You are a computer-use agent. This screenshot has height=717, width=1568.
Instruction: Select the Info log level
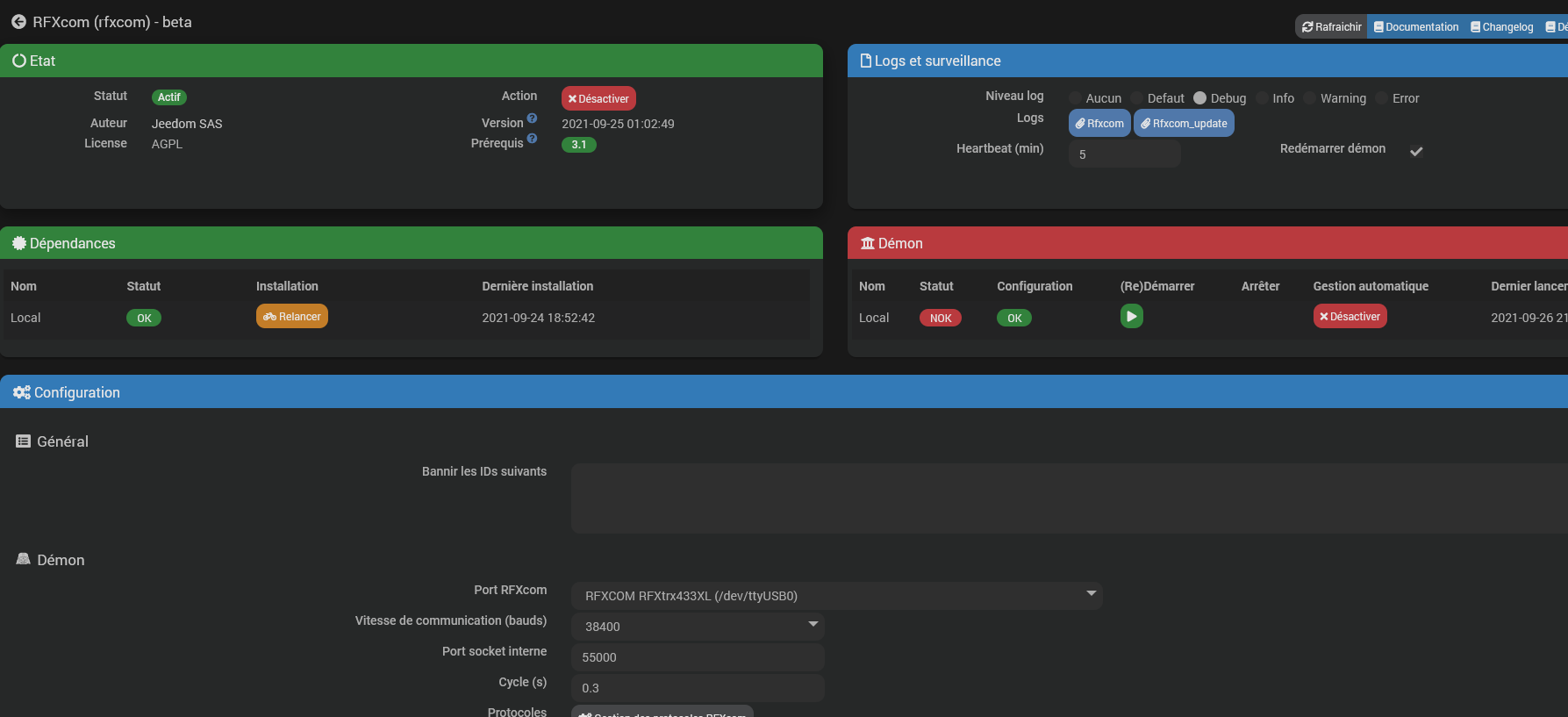tap(1263, 98)
